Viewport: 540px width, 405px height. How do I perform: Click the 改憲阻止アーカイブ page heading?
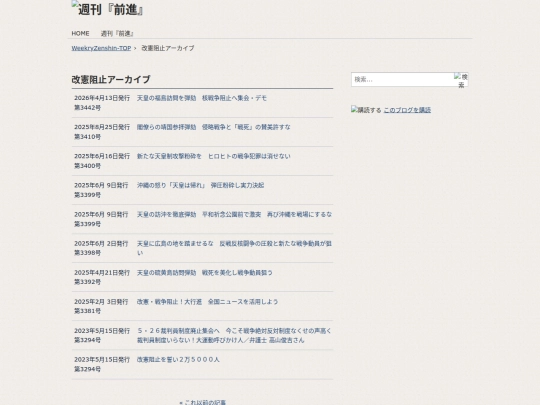111,80
